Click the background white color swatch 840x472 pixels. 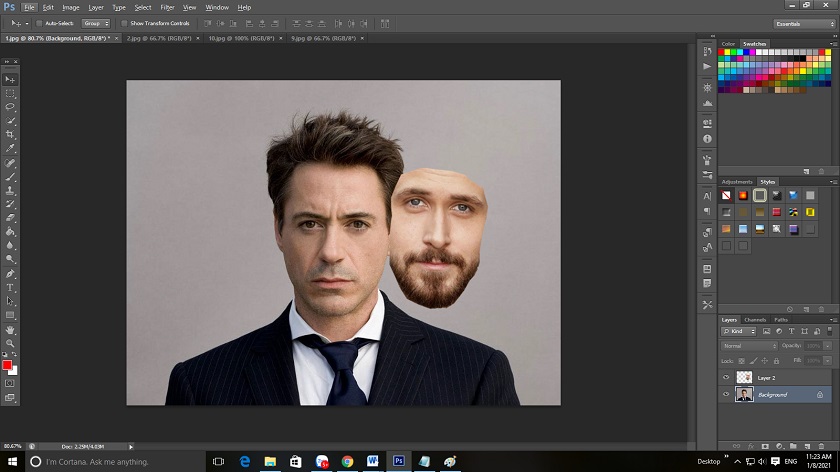click(x=14, y=371)
